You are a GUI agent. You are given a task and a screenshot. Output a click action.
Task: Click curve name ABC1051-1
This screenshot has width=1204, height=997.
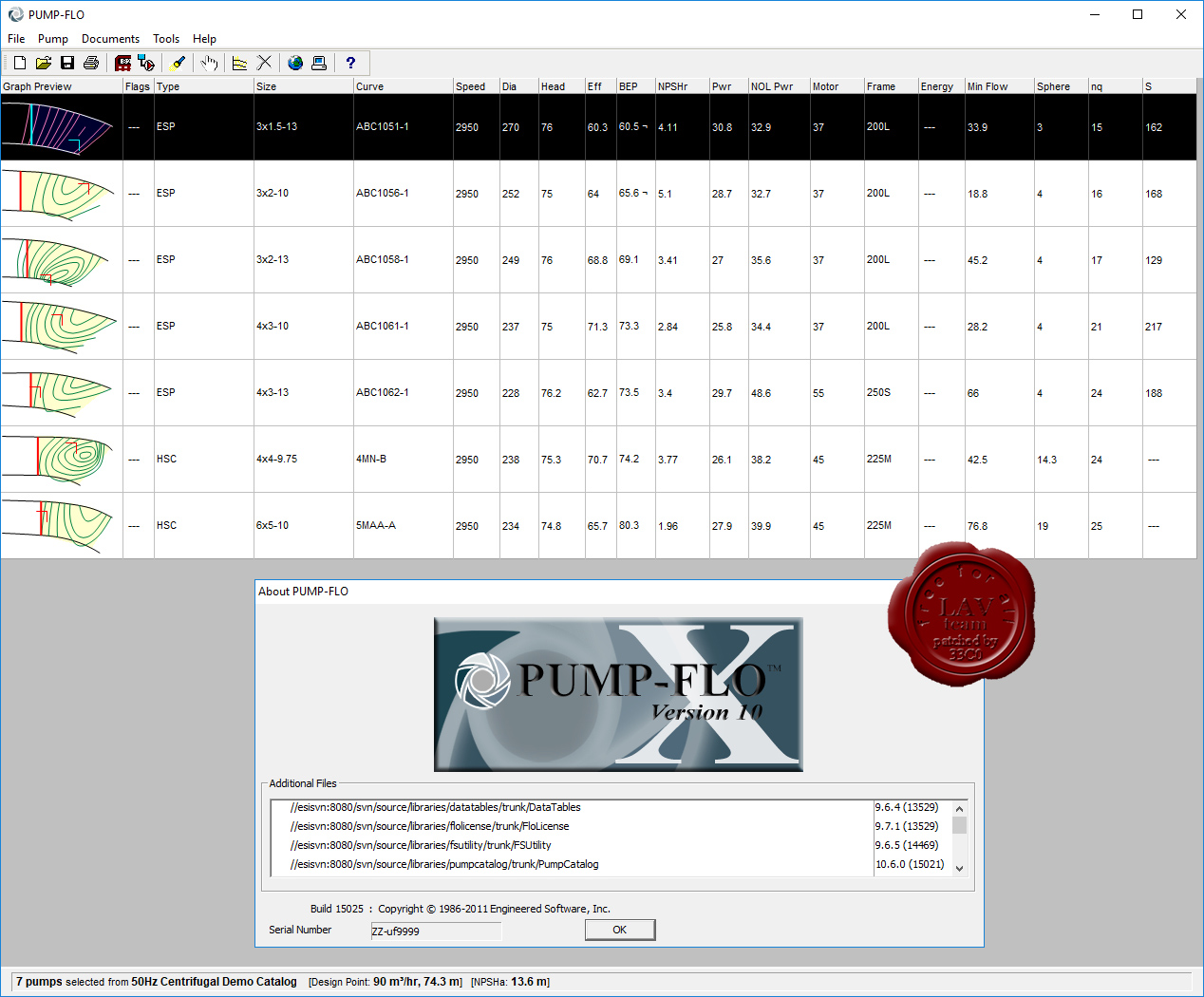point(383,126)
